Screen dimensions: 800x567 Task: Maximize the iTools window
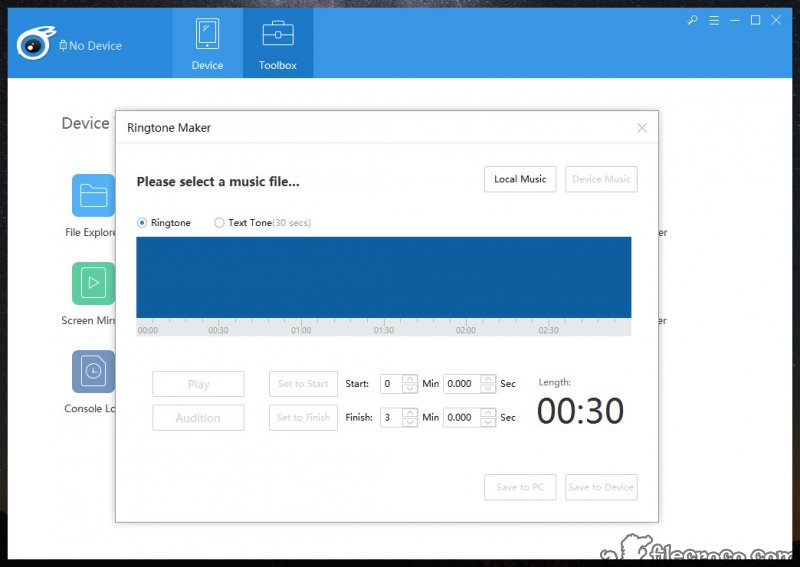[x=756, y=20]
